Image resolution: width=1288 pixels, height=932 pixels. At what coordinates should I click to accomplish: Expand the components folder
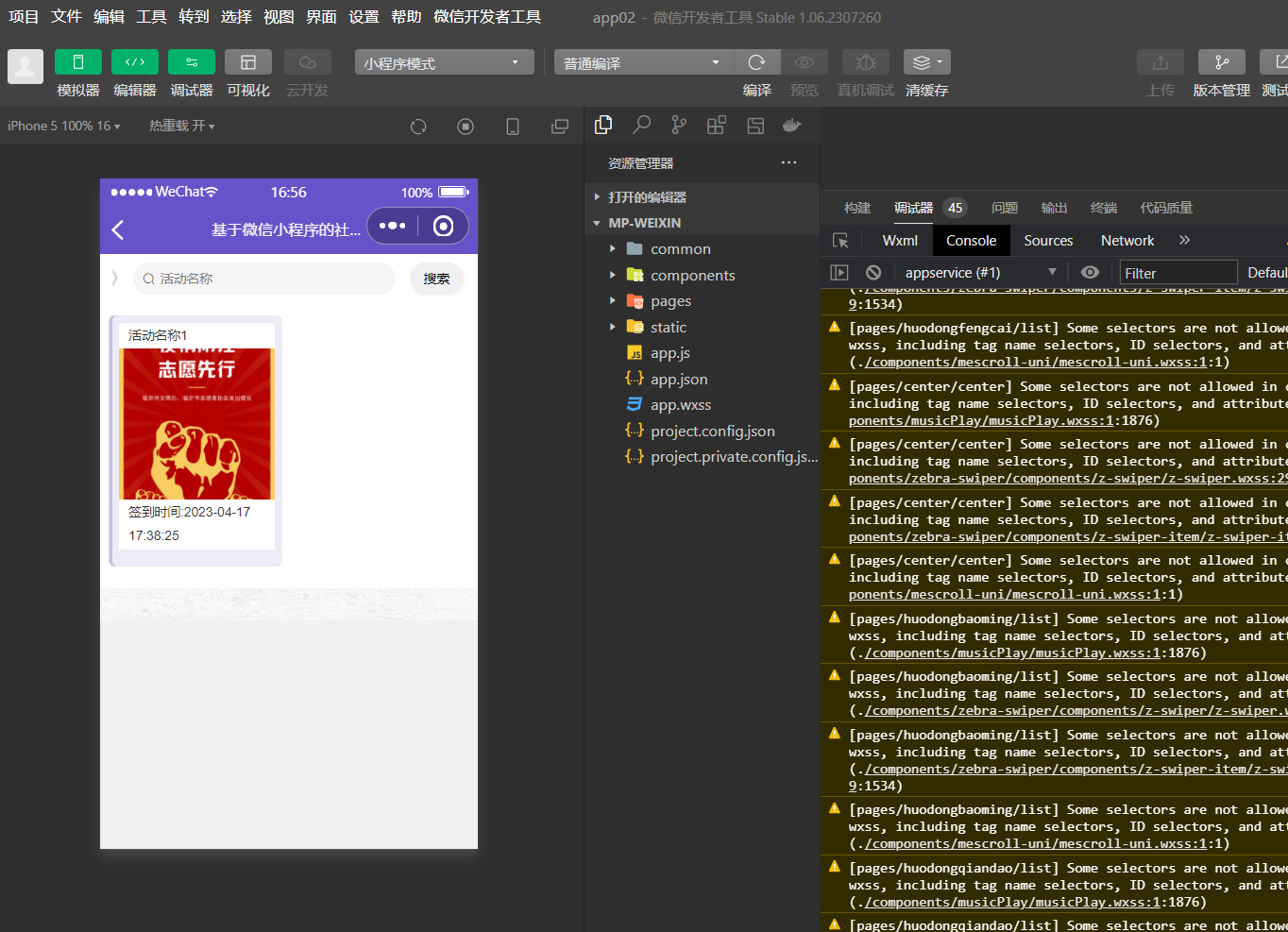(703, 276)
